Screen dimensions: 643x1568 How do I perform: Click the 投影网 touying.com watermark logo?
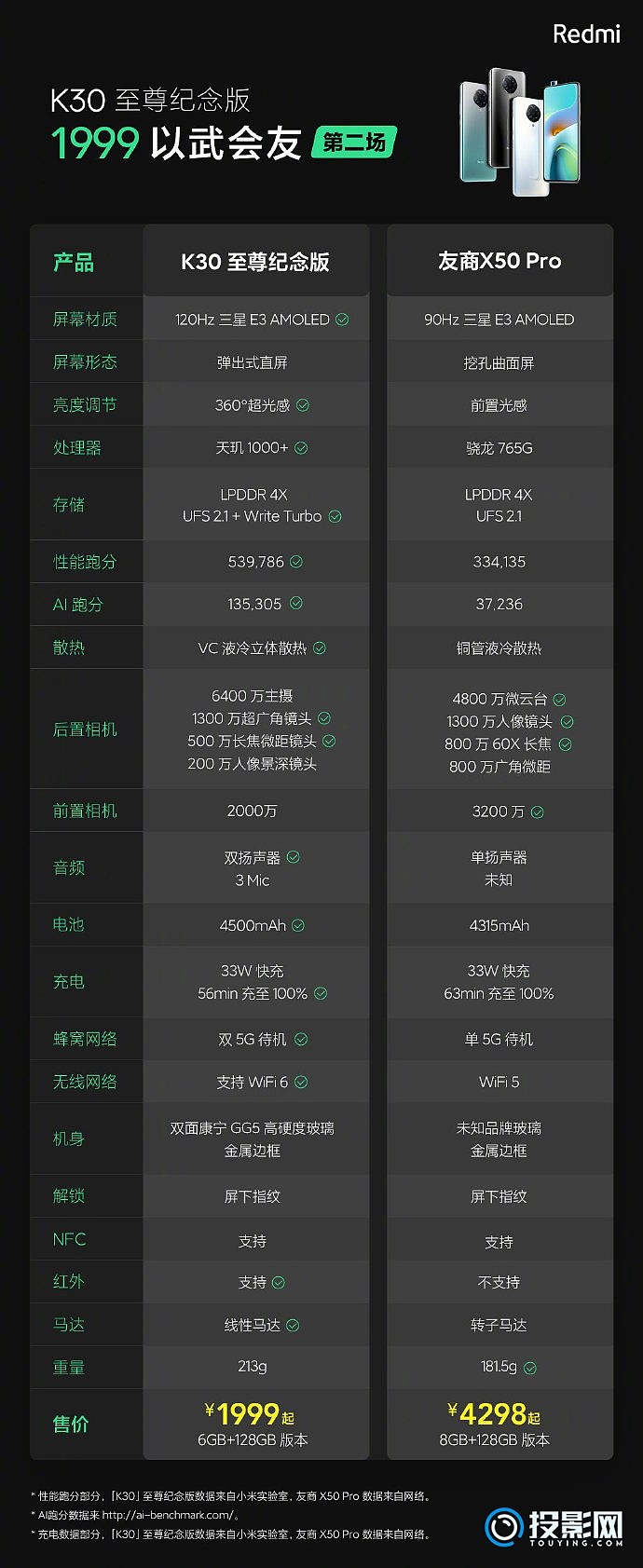[554, 1527]
